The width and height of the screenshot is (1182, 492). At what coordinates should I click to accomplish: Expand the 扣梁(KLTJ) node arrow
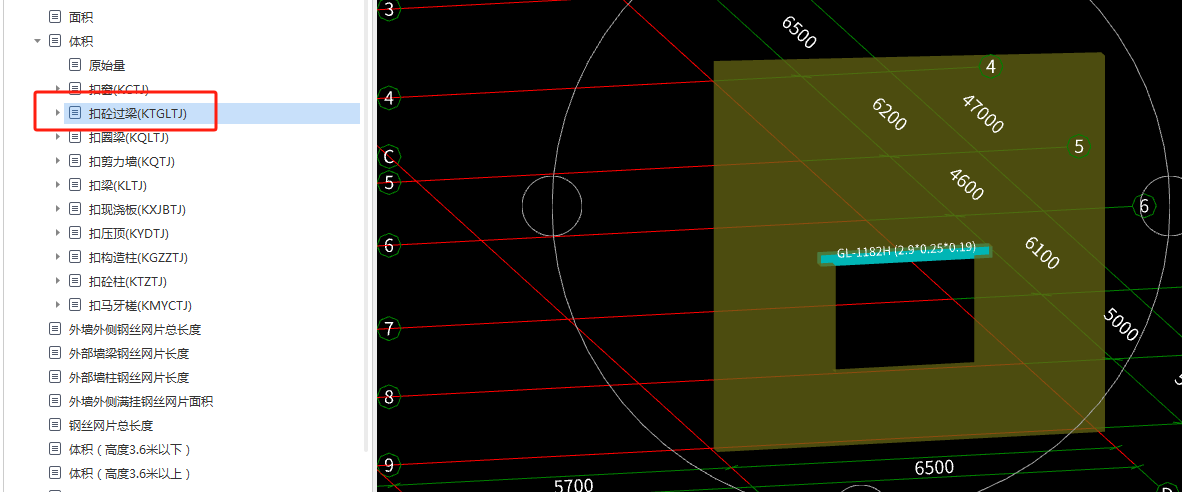coord(58,185)
